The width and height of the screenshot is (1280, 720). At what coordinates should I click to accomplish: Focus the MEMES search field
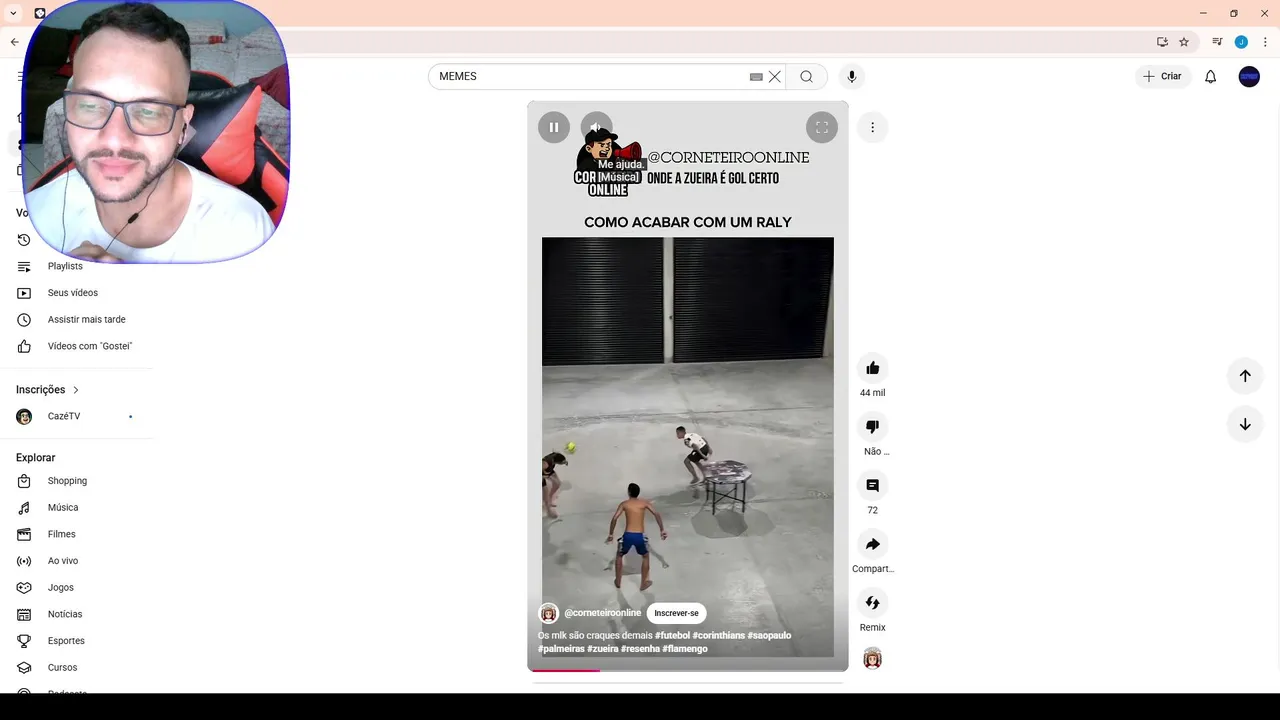pos(590,77)
